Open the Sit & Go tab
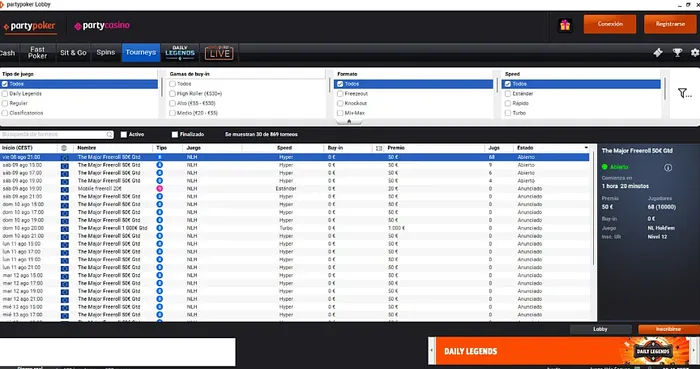This screenshot has height=369, width=700. 73,53
